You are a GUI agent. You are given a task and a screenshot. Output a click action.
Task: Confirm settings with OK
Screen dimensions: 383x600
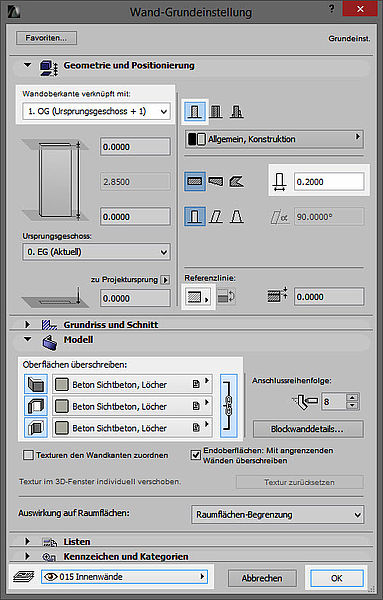[337, 578]
